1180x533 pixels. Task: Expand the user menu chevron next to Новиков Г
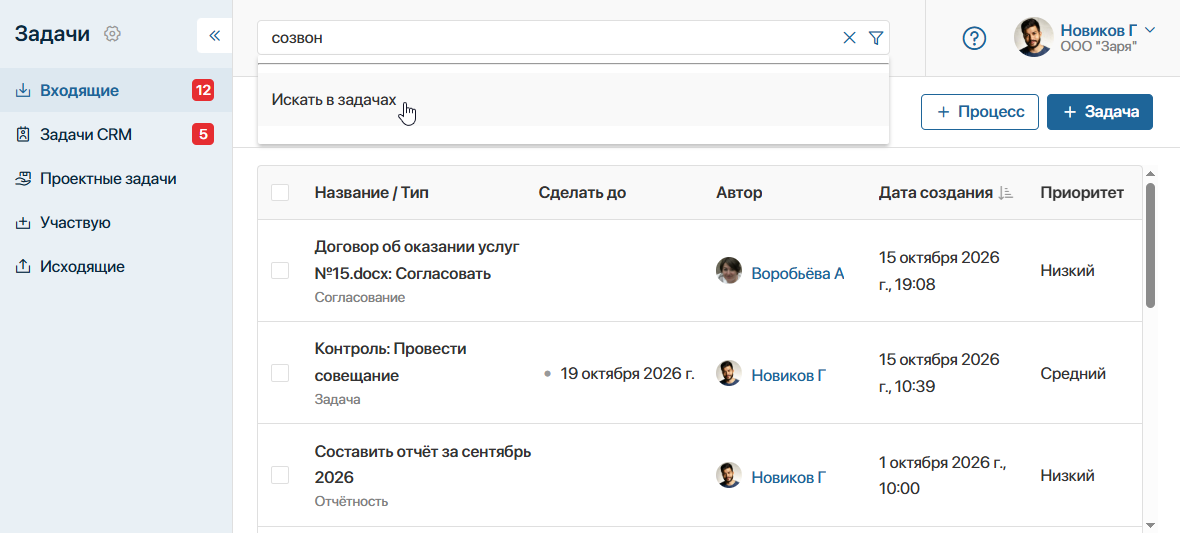pos(1149,30)
